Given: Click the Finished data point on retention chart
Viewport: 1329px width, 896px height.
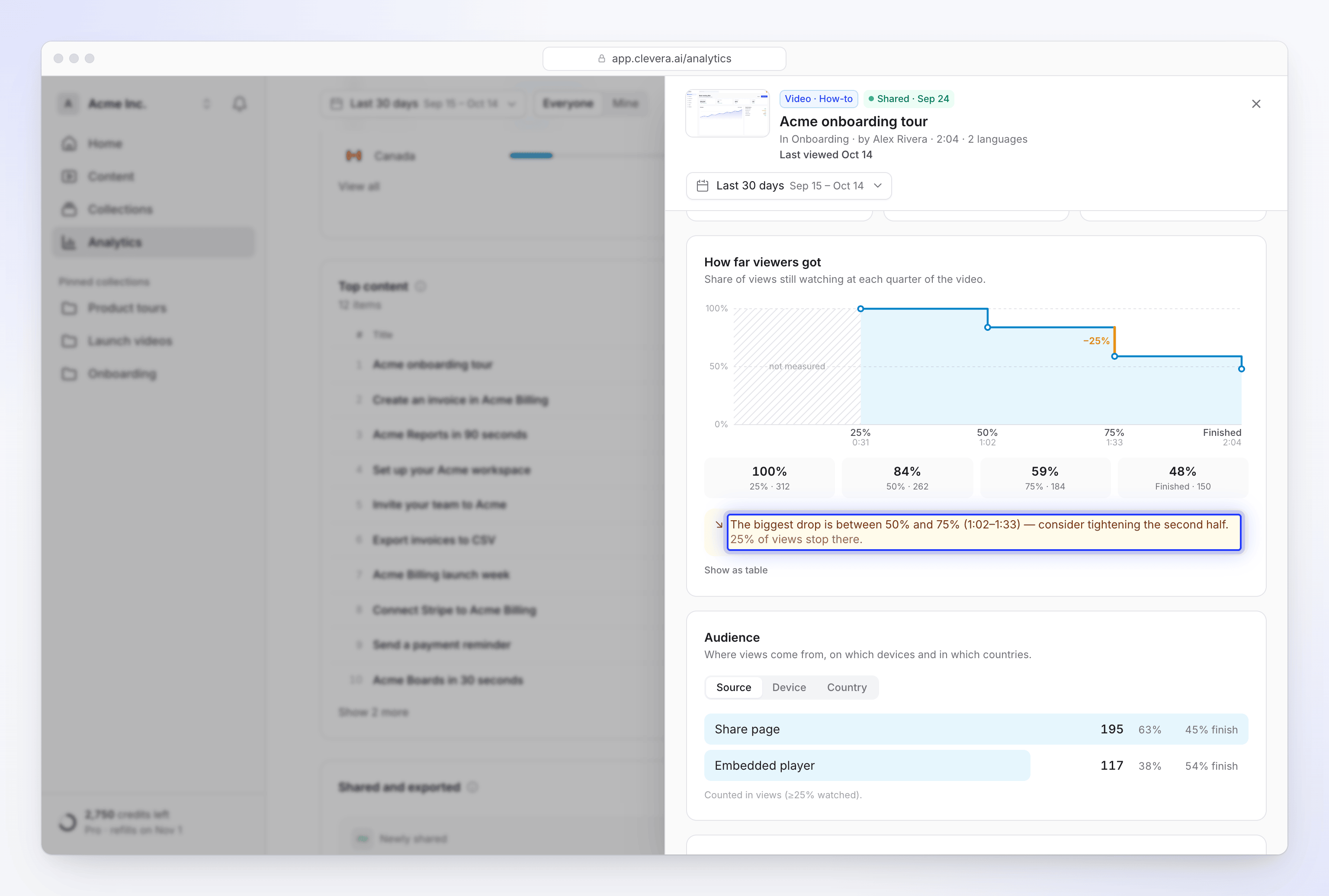Looking at the screenshot, I should click(1241, 369).
